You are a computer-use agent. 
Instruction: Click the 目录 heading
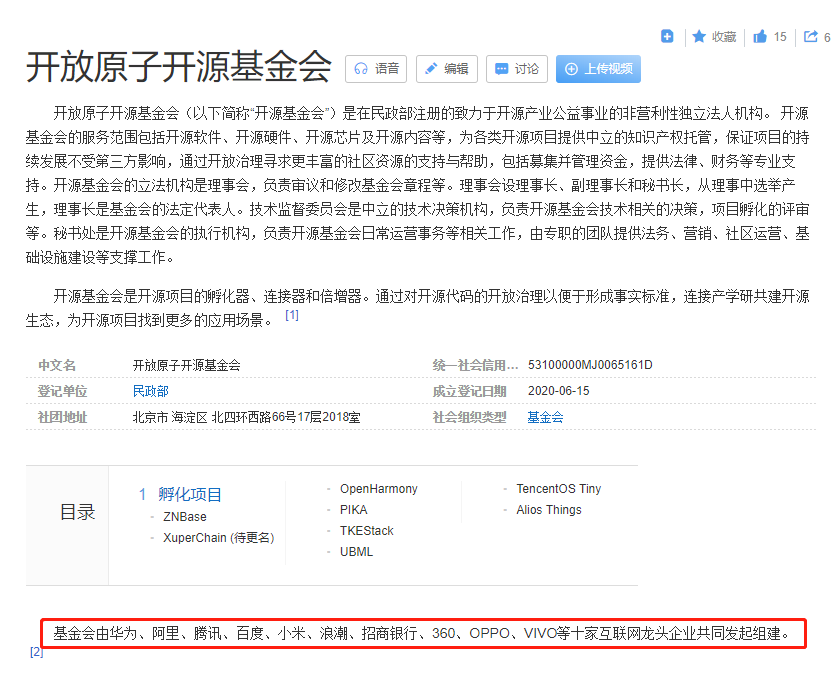point(78,512)
